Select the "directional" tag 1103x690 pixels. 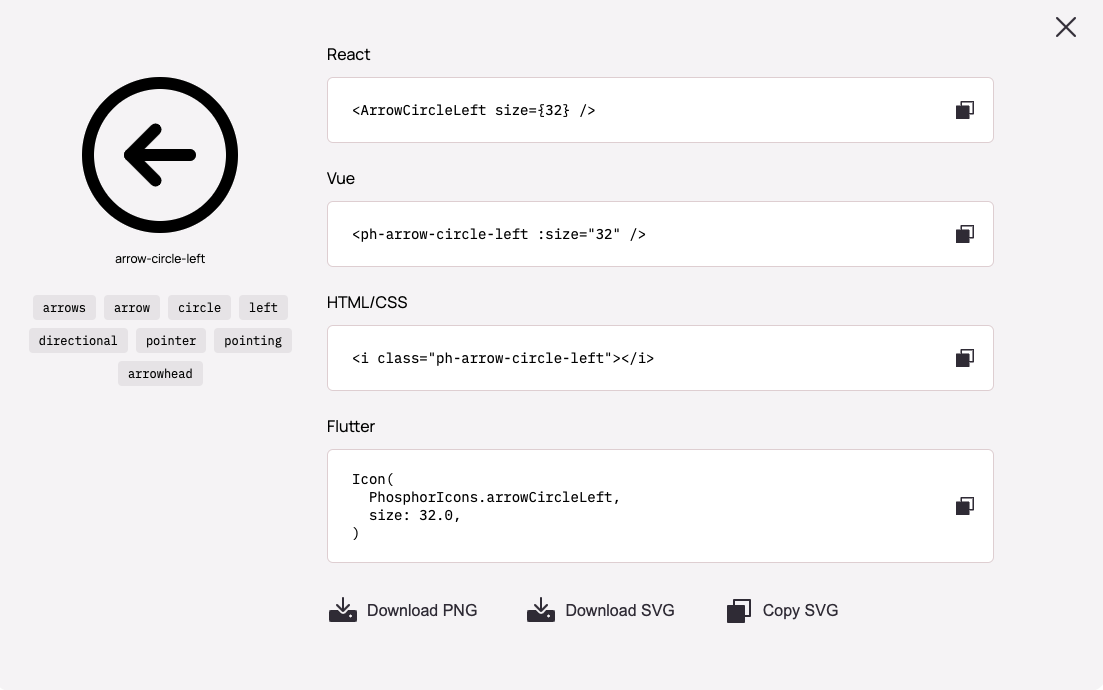78,341
